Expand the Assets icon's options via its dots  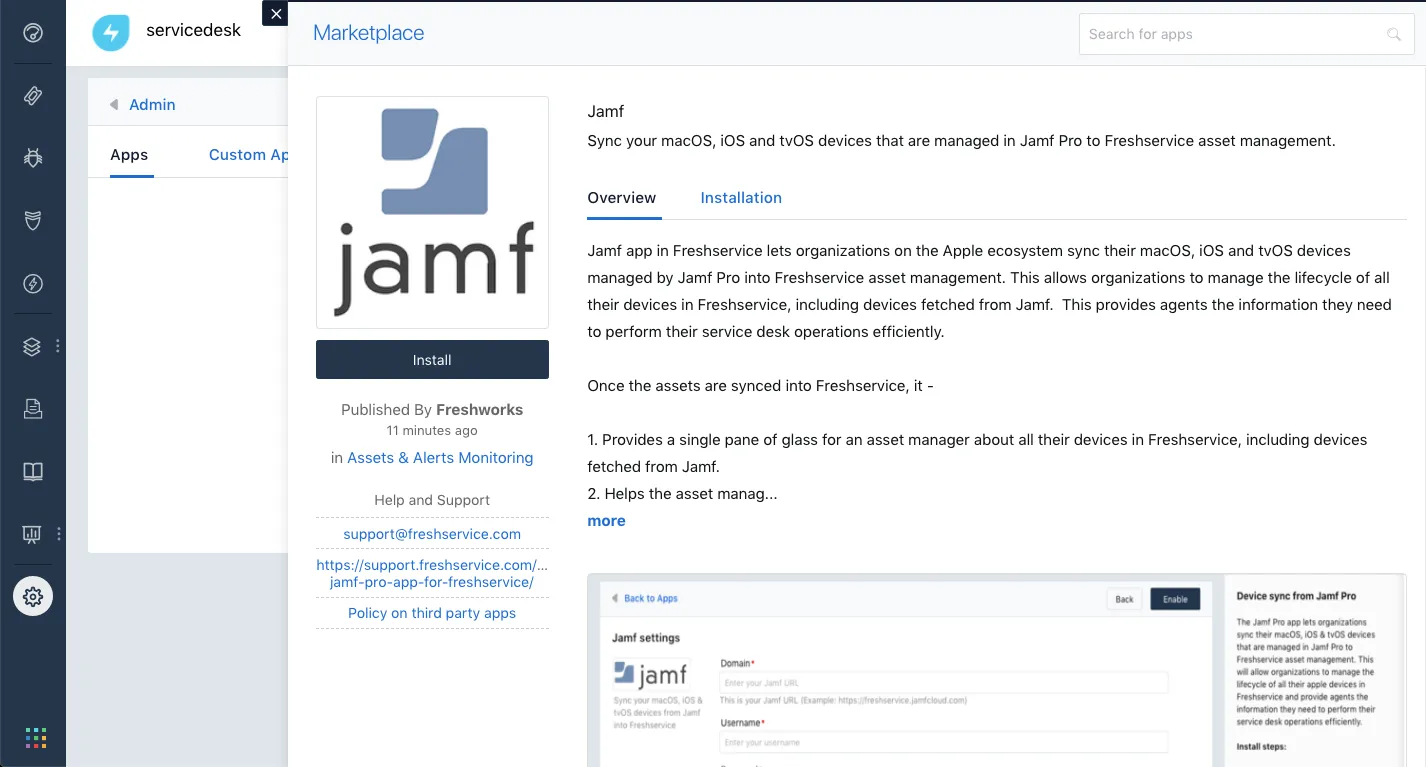(x=57, y=345)
